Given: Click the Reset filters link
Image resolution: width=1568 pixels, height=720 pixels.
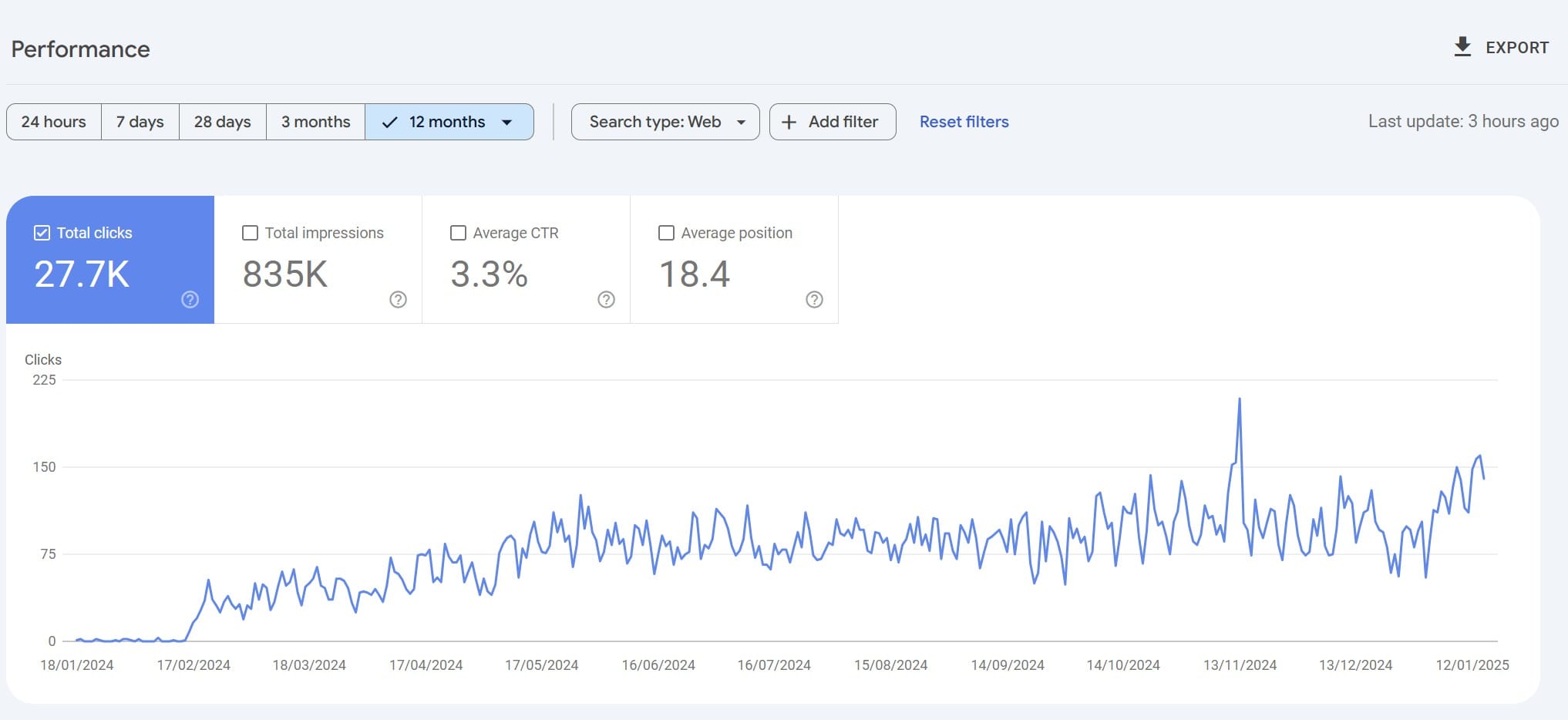Looking at the screenshot, I should coord(964,122).
